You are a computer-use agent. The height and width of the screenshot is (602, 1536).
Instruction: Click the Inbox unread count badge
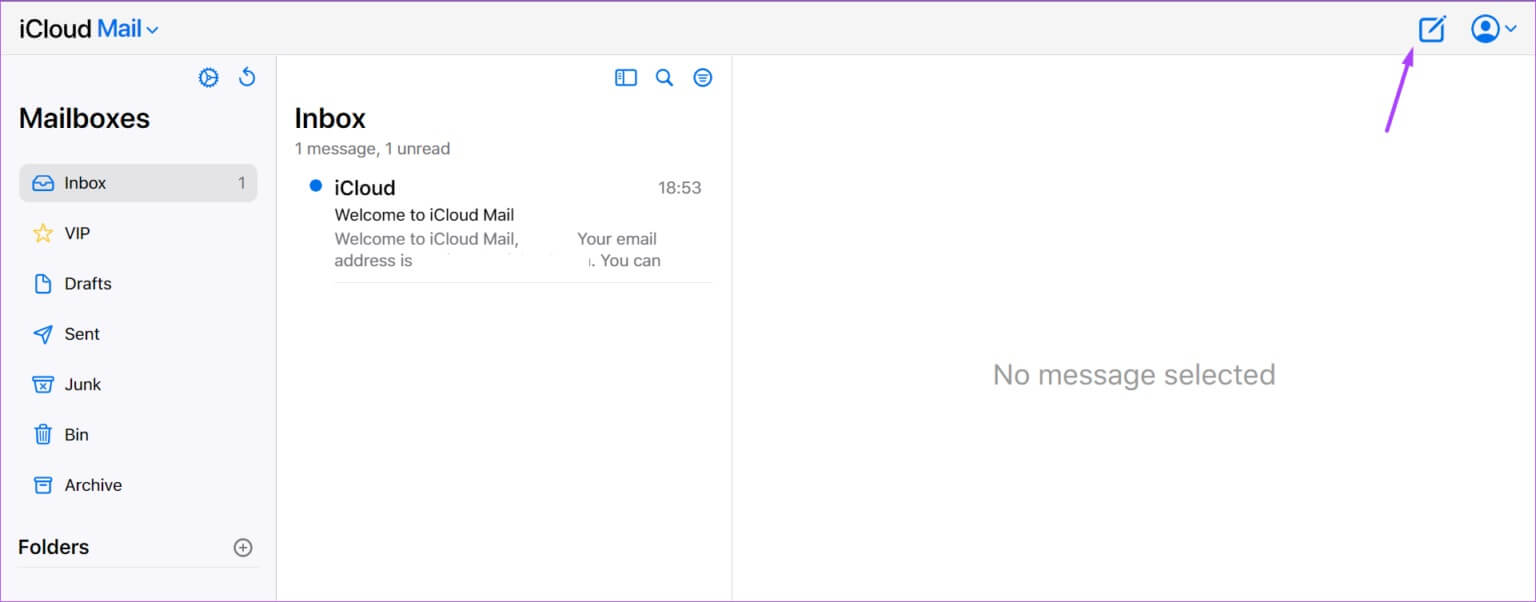(x=241, y=183)
